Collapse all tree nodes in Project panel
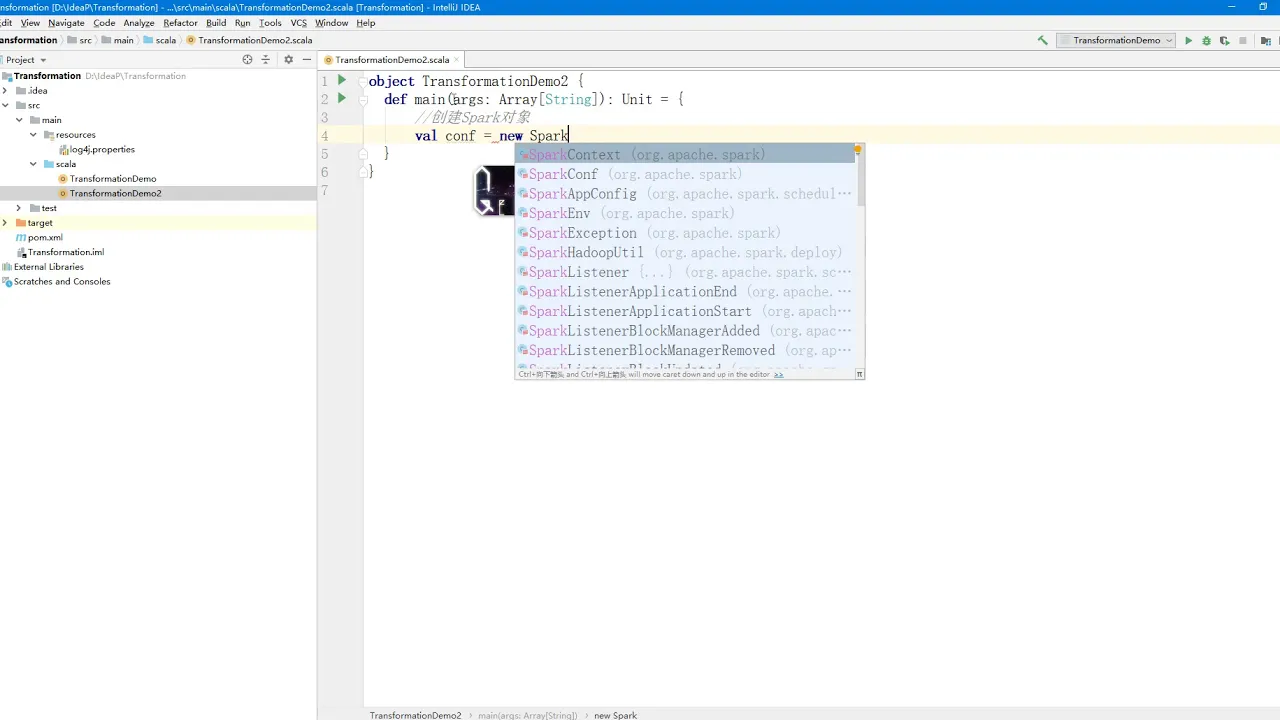 point(266,60)
